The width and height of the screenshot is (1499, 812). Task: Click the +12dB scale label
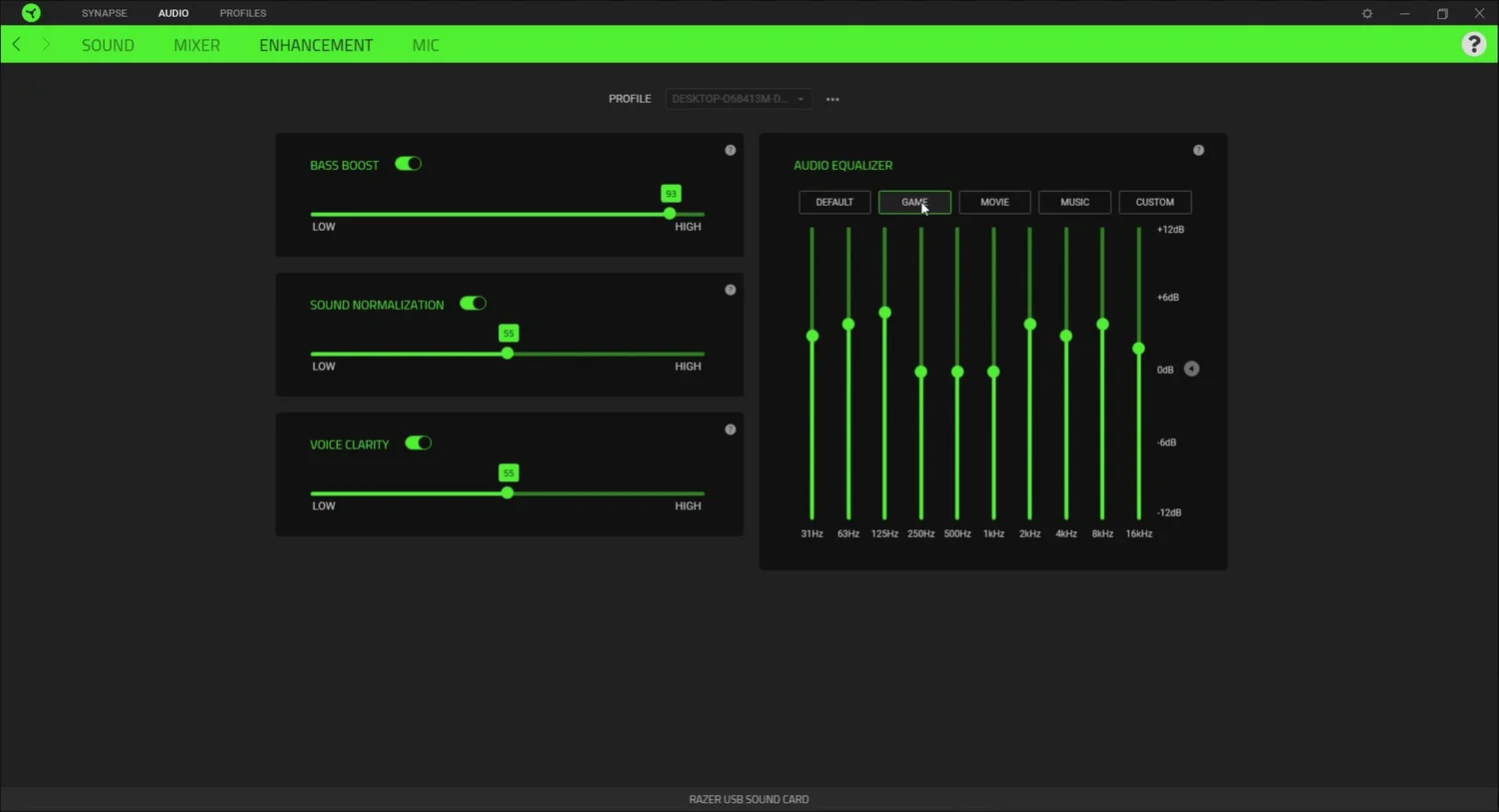[1170, 230]
